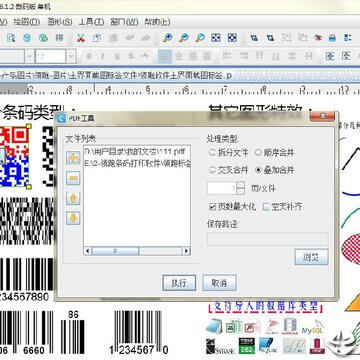This screenshot has height=360, width=360.
Task: Close the PDF工具 dialog with the red X
Action: [x=322, y=116]
